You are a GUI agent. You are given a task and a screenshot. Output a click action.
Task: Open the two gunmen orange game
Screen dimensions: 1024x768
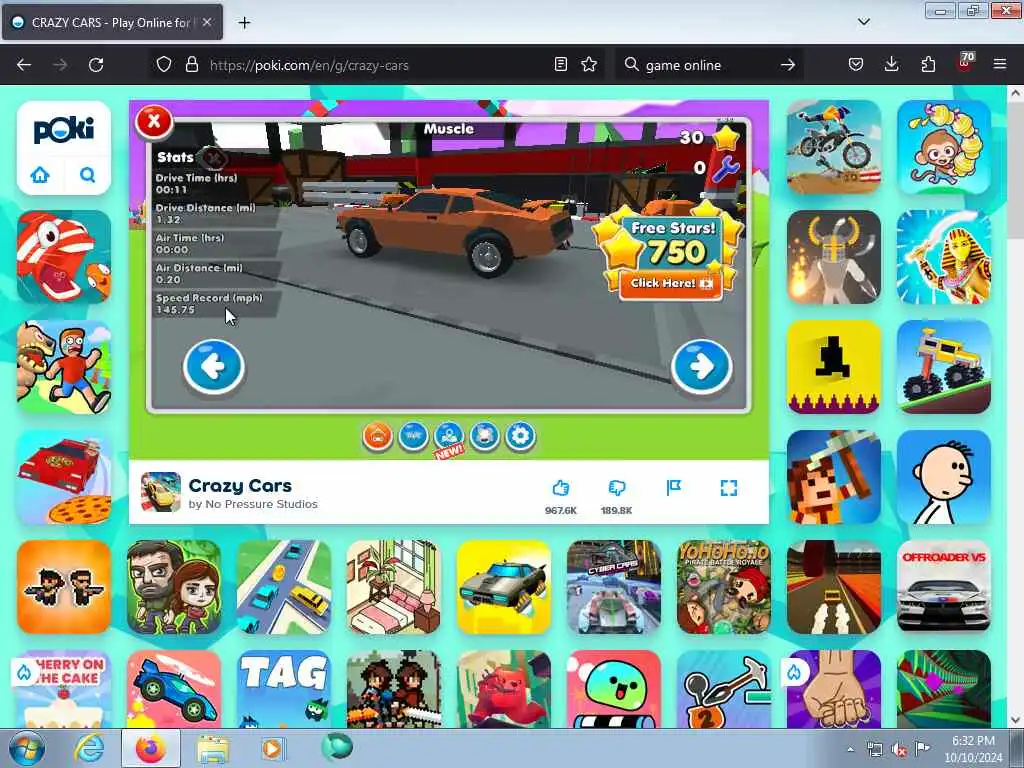[64, 586]
